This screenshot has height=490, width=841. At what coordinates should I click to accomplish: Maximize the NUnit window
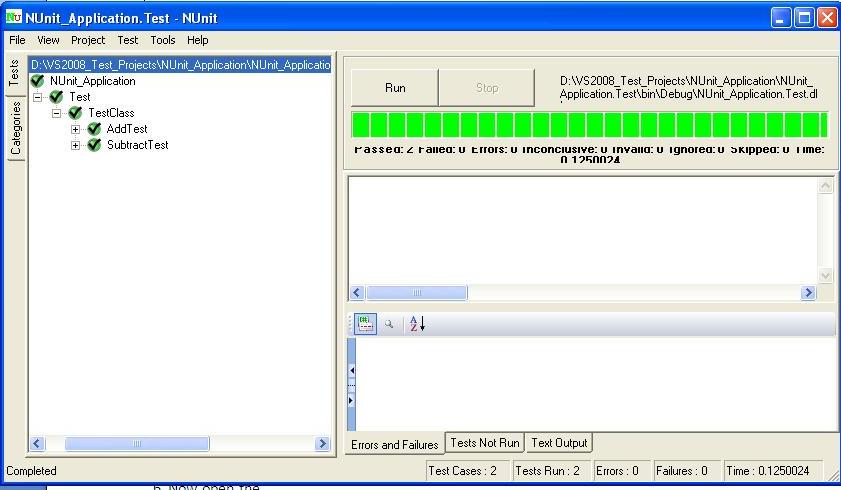click(805, 18)
